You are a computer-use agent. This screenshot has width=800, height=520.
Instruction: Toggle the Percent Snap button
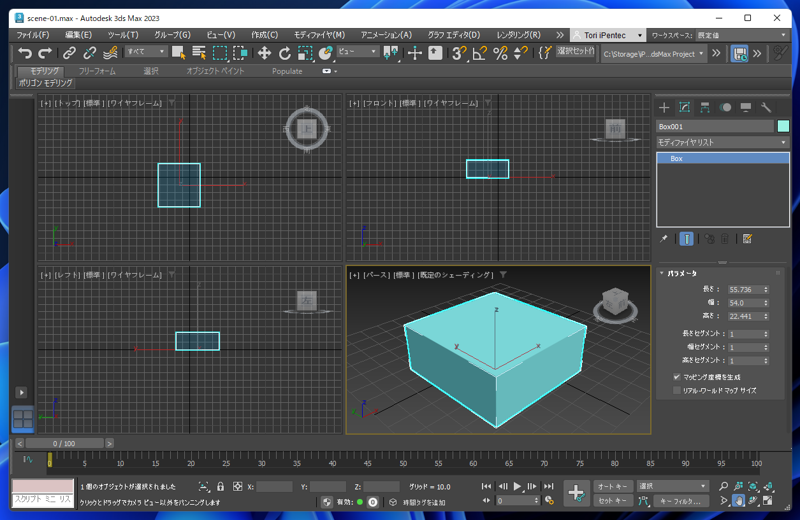(501, 53)
